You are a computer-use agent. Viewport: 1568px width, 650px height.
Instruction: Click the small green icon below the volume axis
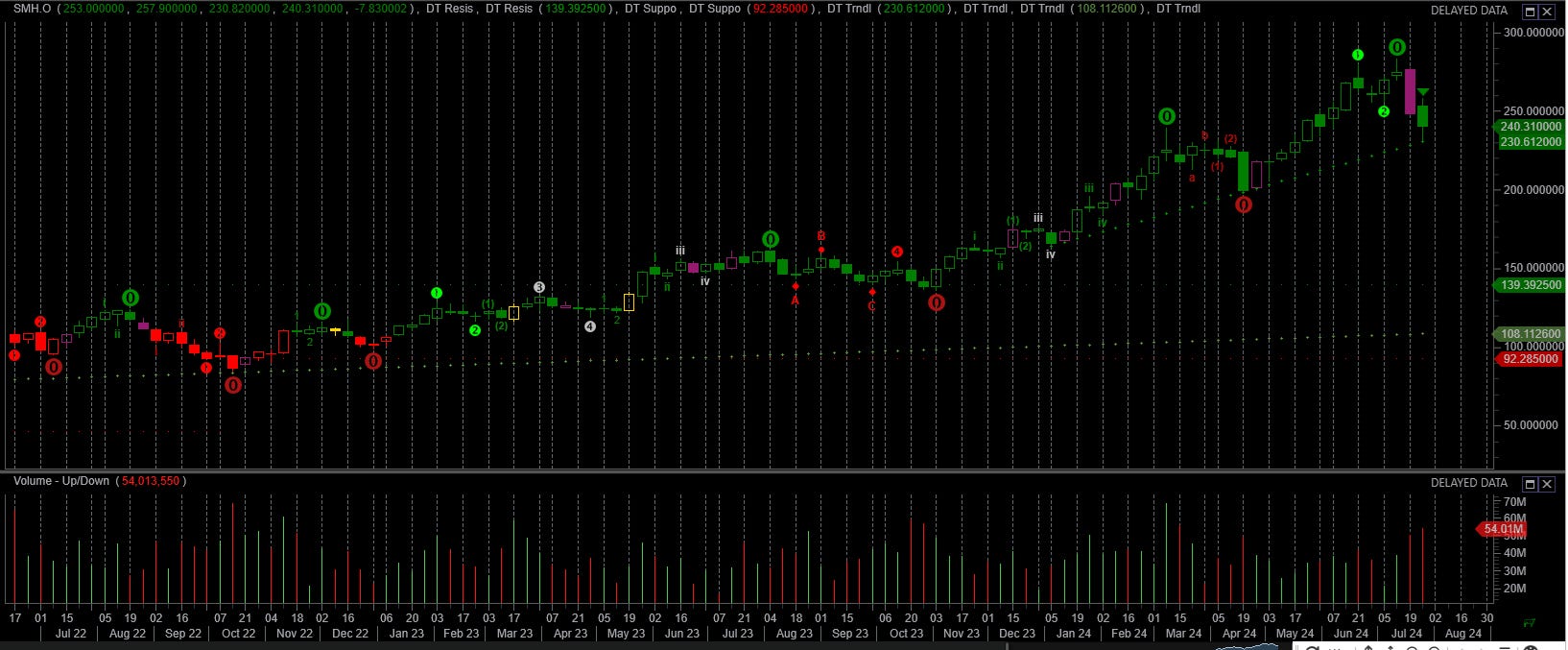tap(1530, 623)
